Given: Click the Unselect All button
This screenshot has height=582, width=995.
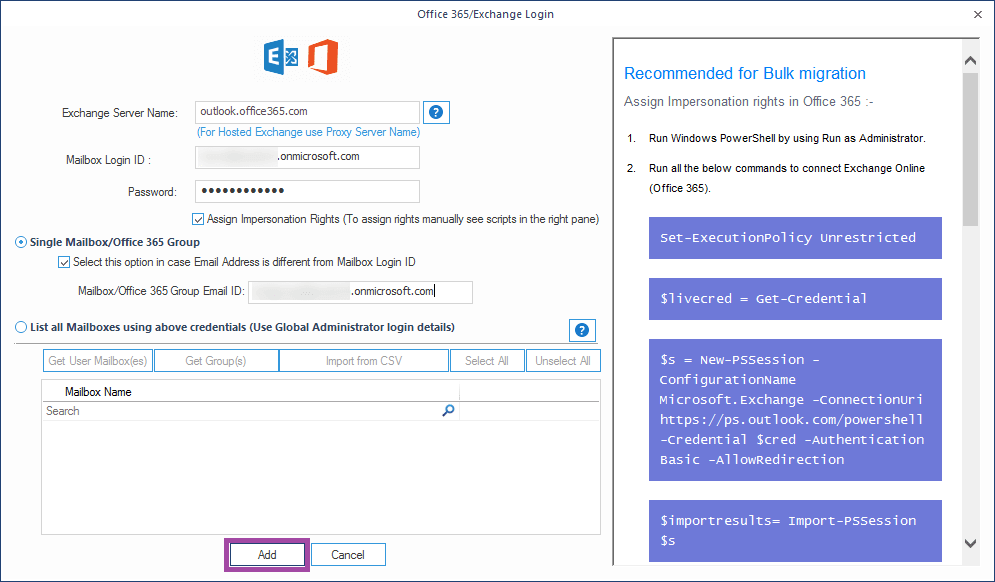Looking at the screenshot, I should pyautogui.click(x=563, y=360).
